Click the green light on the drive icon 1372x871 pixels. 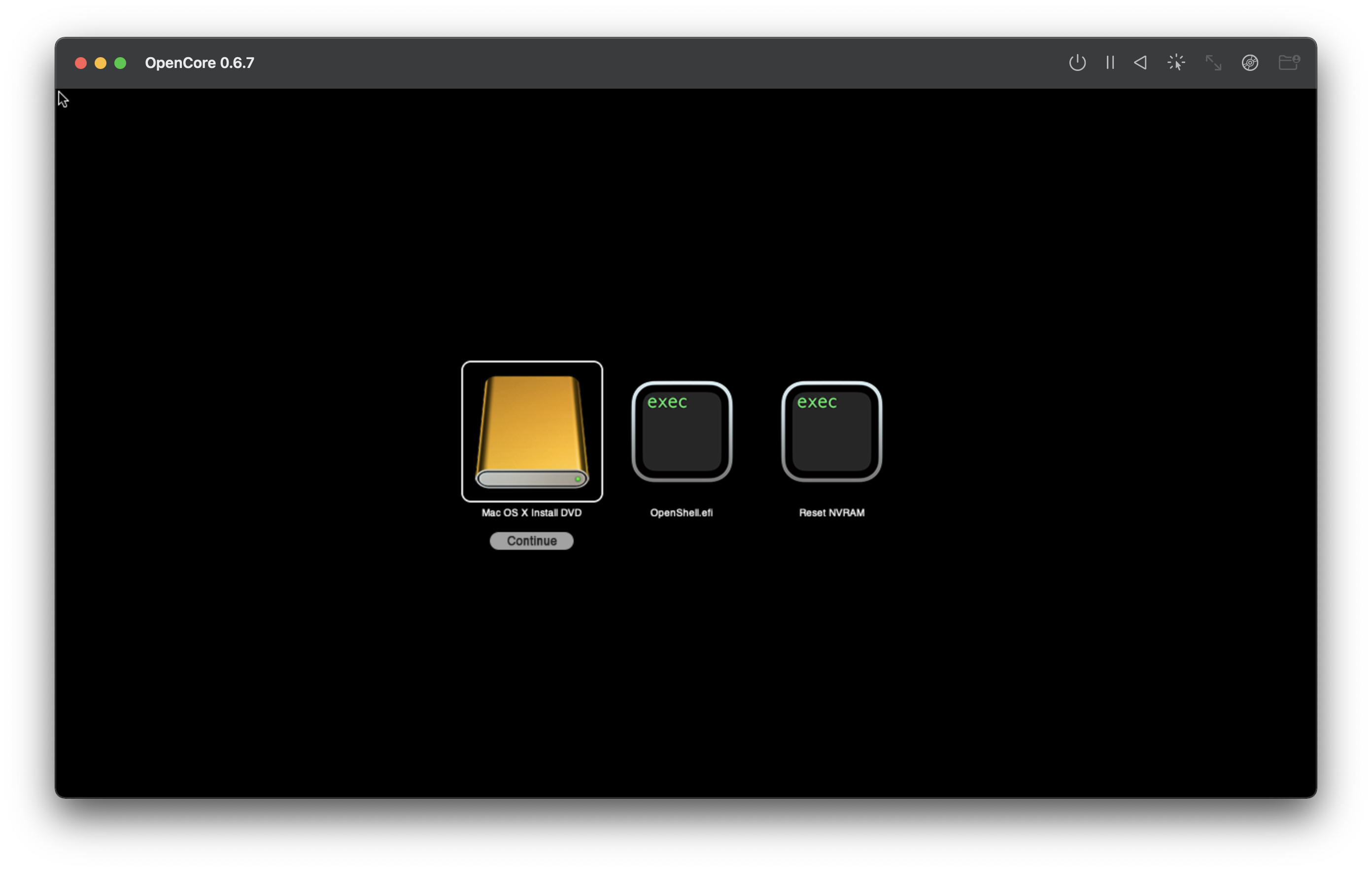[578, 479]
